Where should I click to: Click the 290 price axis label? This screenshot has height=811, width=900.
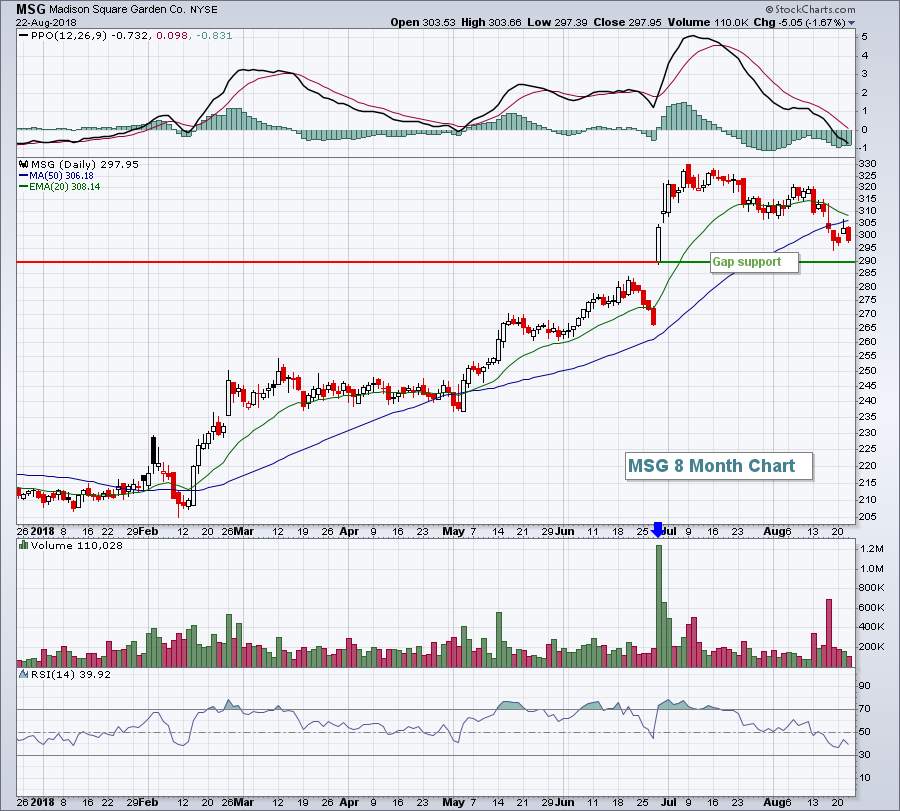[867, 261]
